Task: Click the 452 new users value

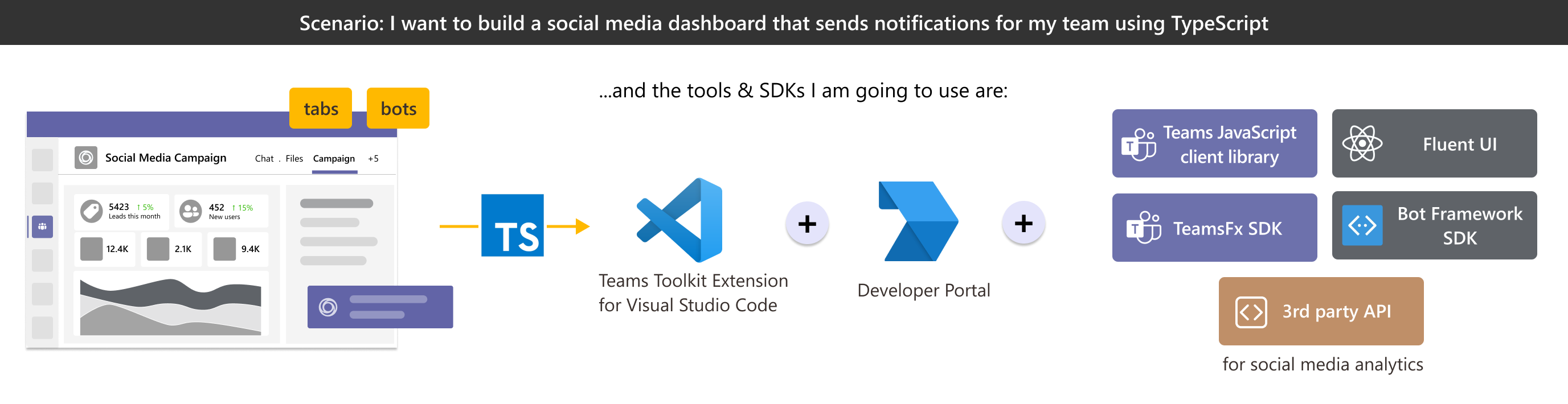Action: 216,208
